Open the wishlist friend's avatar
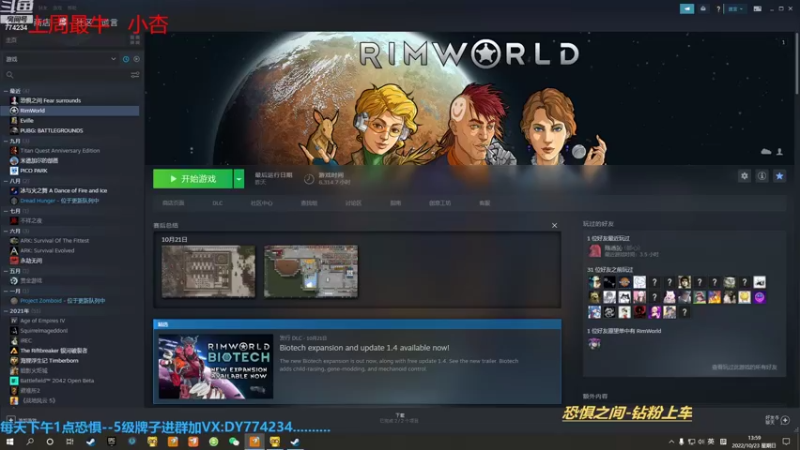This screenshot has height=450, width=800. pyautogui.click(x=594, y=343)
